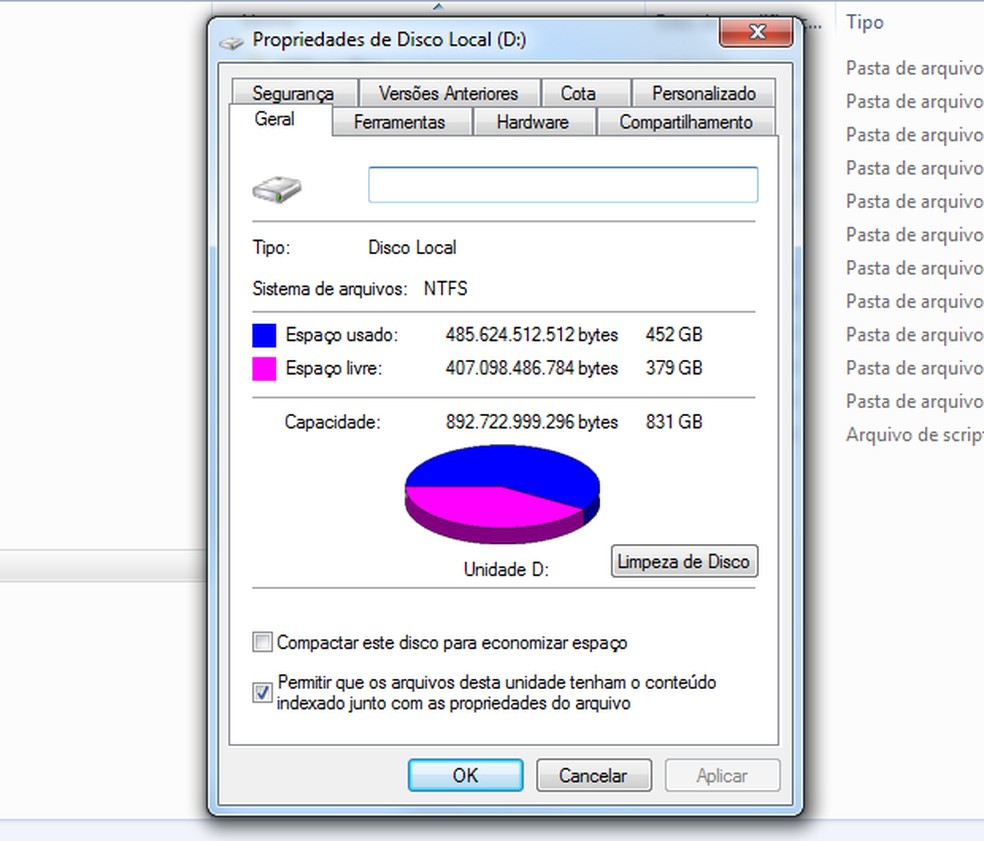The width and height of the screenshot is (984, 841).
Task: Click 892.722.999.296 bytes capacity value
Action: [532, 422]
